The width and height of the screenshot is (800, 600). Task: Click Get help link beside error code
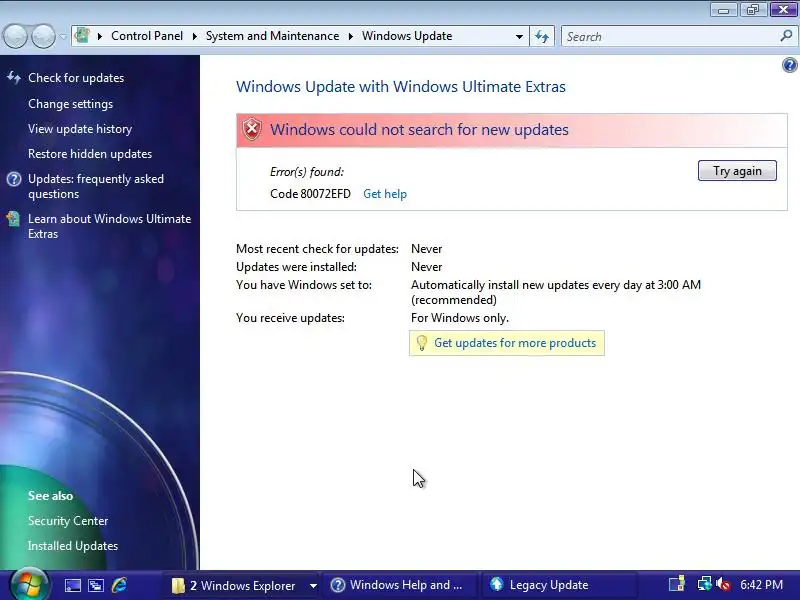coord(385,194)
